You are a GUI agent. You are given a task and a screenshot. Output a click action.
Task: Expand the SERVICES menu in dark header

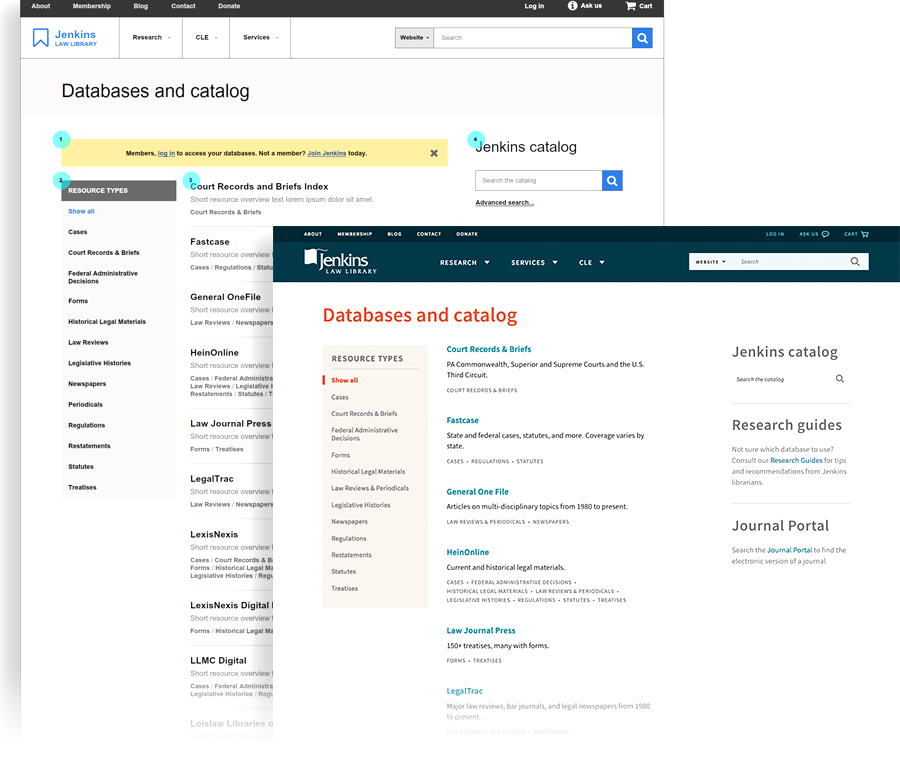pyautogui.click(x=534, y=262)
